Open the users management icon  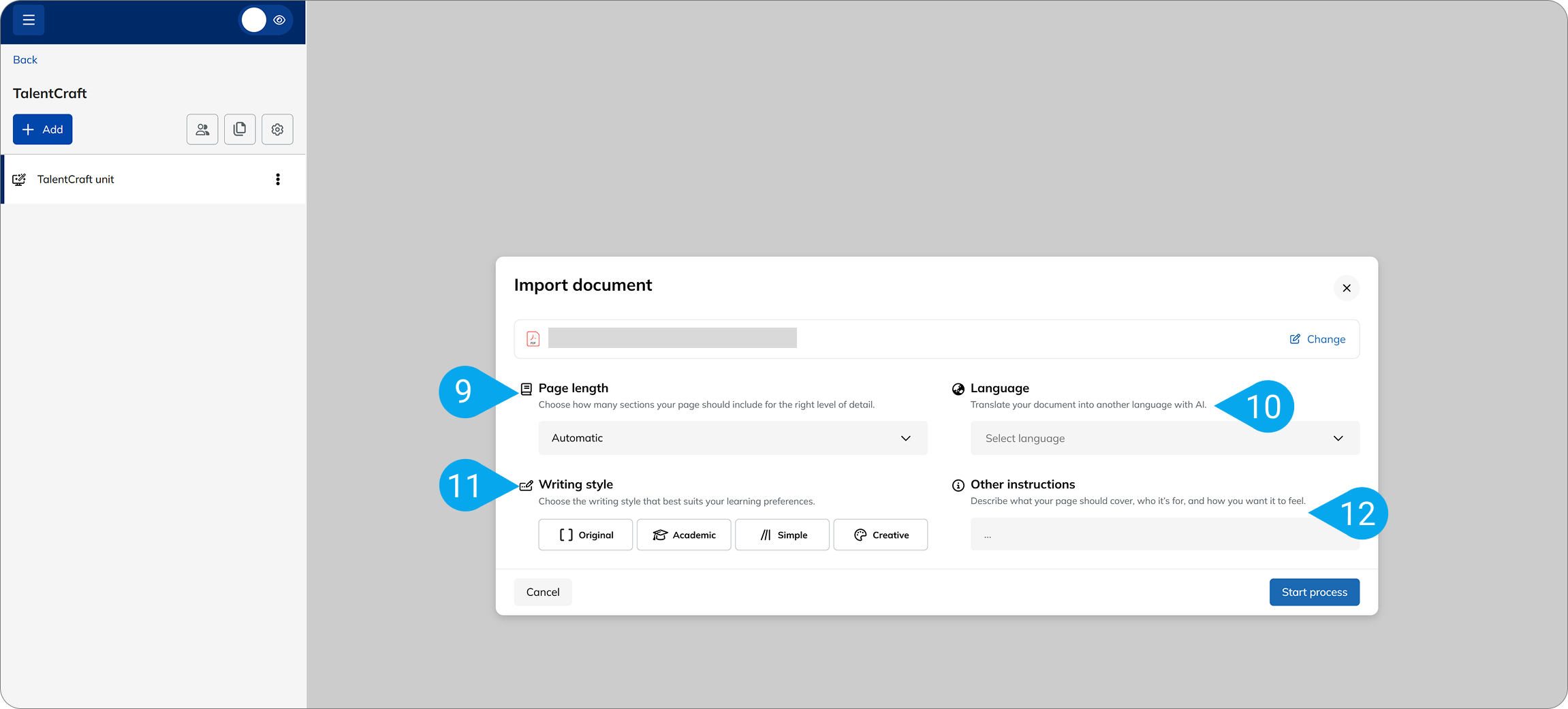[202, 129]
